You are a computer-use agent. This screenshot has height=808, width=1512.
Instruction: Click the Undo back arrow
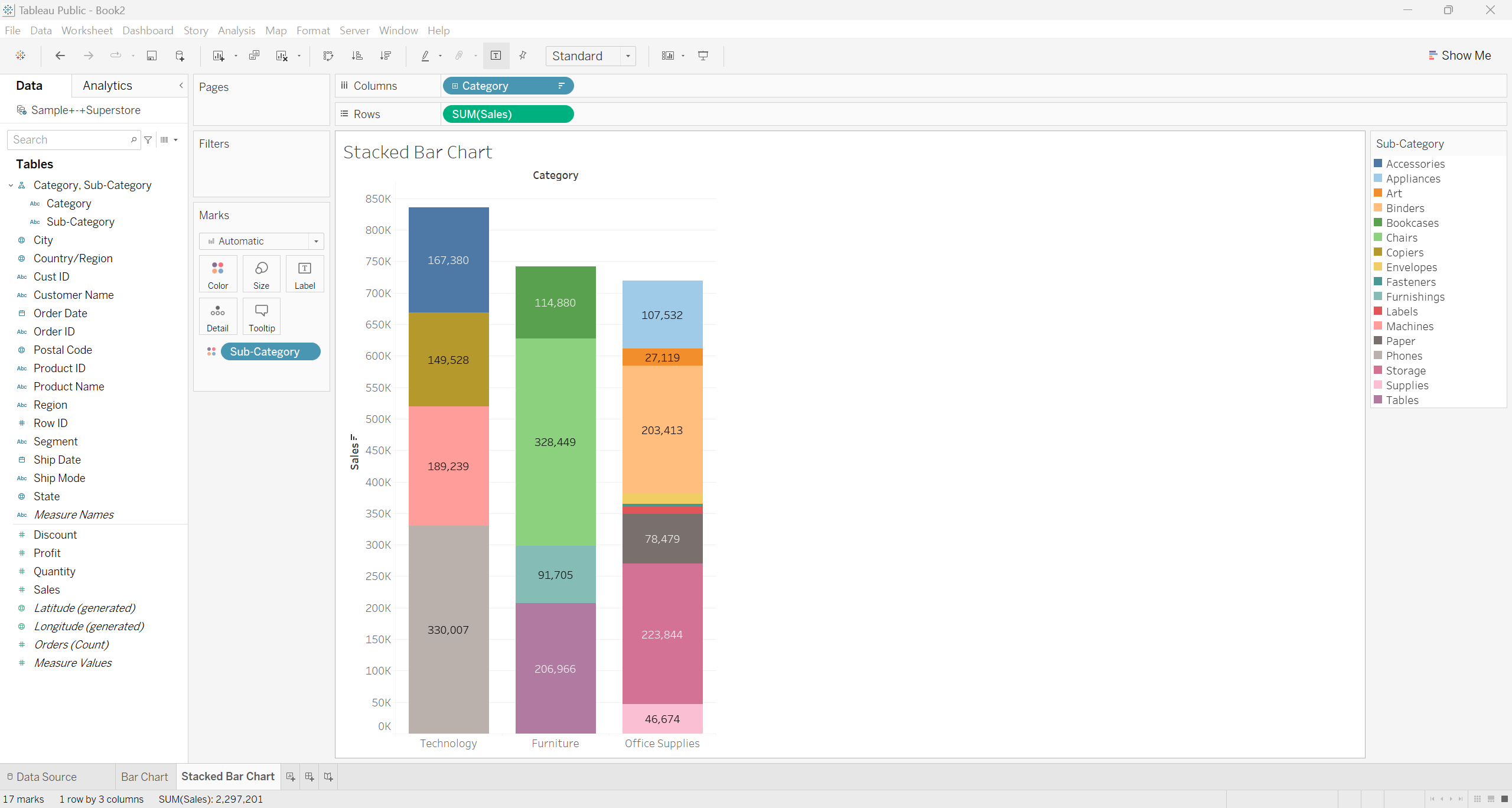tap(60, 56)
